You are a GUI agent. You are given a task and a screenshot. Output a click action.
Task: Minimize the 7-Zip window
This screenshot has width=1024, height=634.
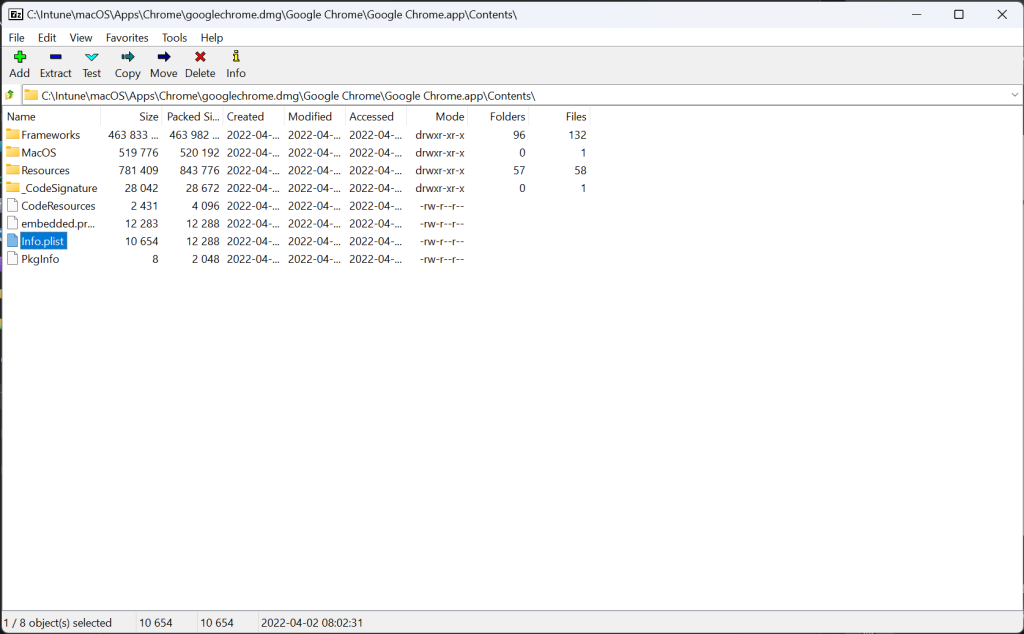click(916, 14)
